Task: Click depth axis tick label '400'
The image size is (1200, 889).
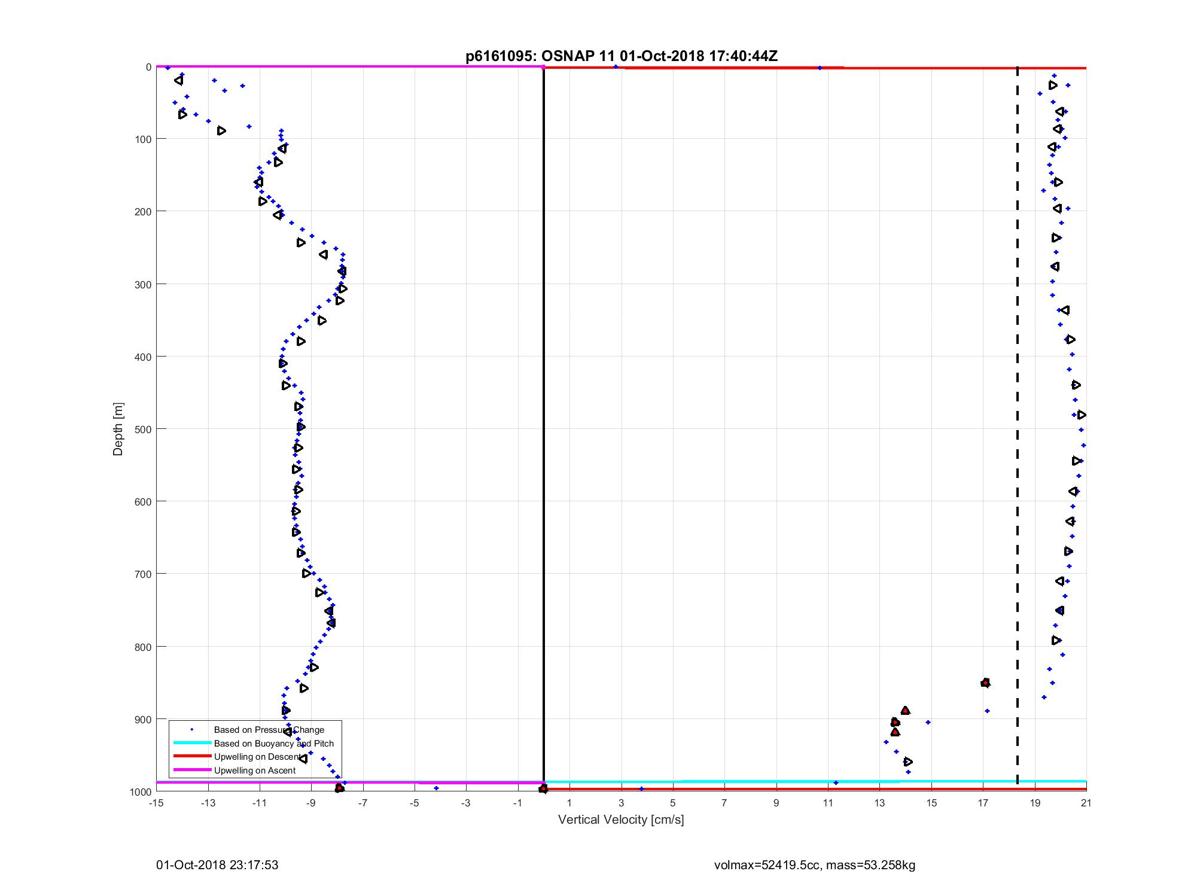Action: pyautogui.click(x=143, y=357)
